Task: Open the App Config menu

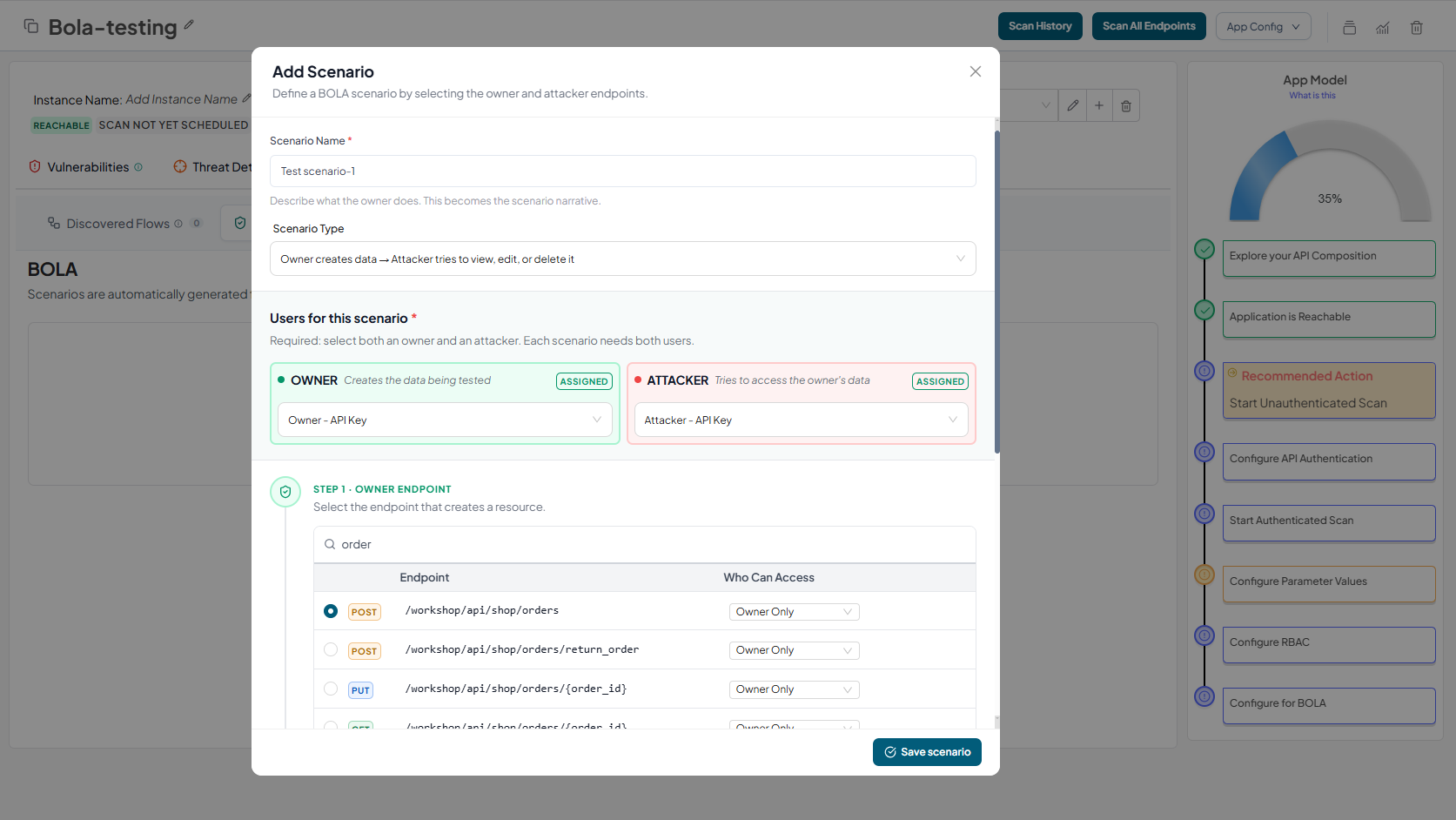Action: click(1263, 26)
